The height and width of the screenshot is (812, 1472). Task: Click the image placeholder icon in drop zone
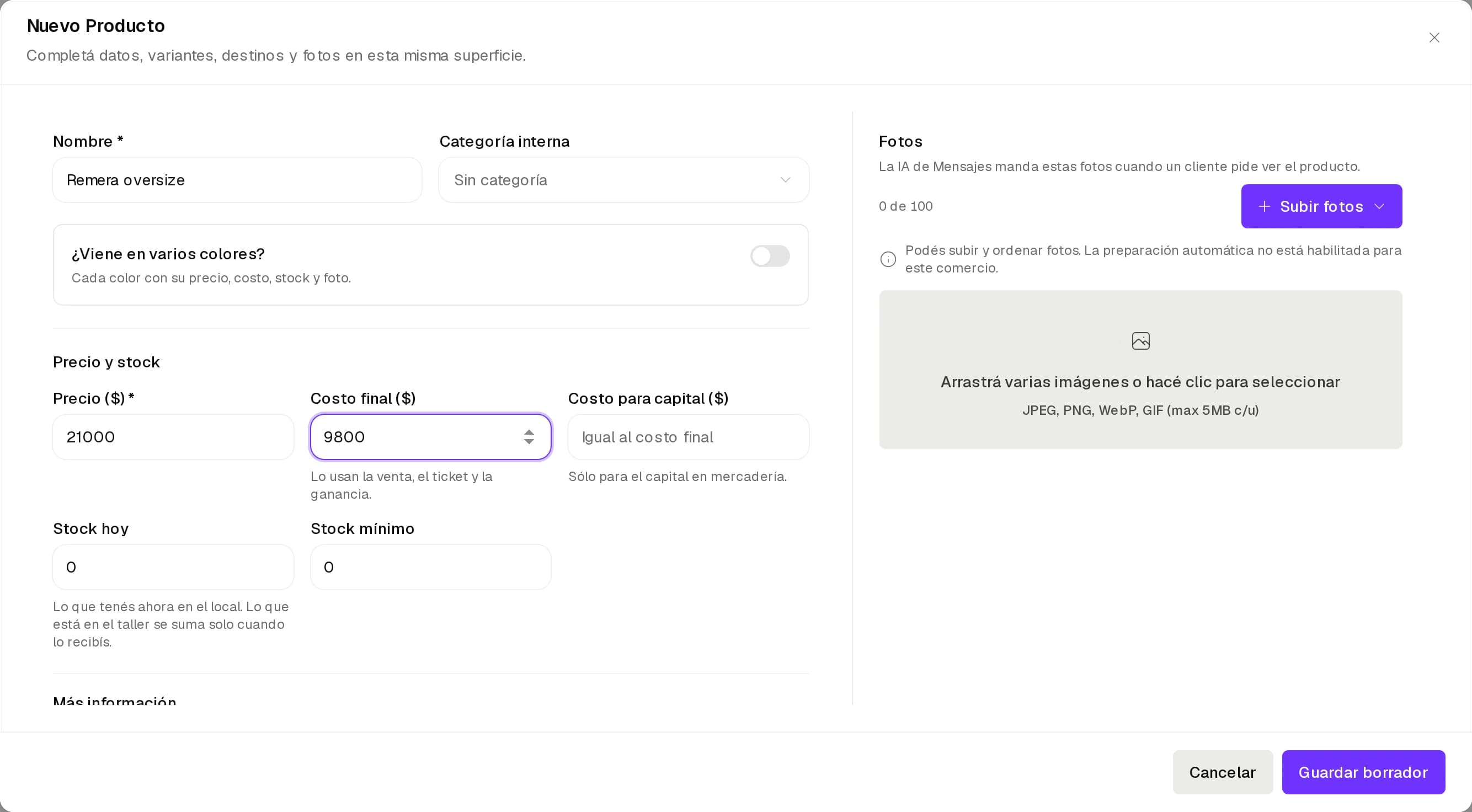(1140, 341)
